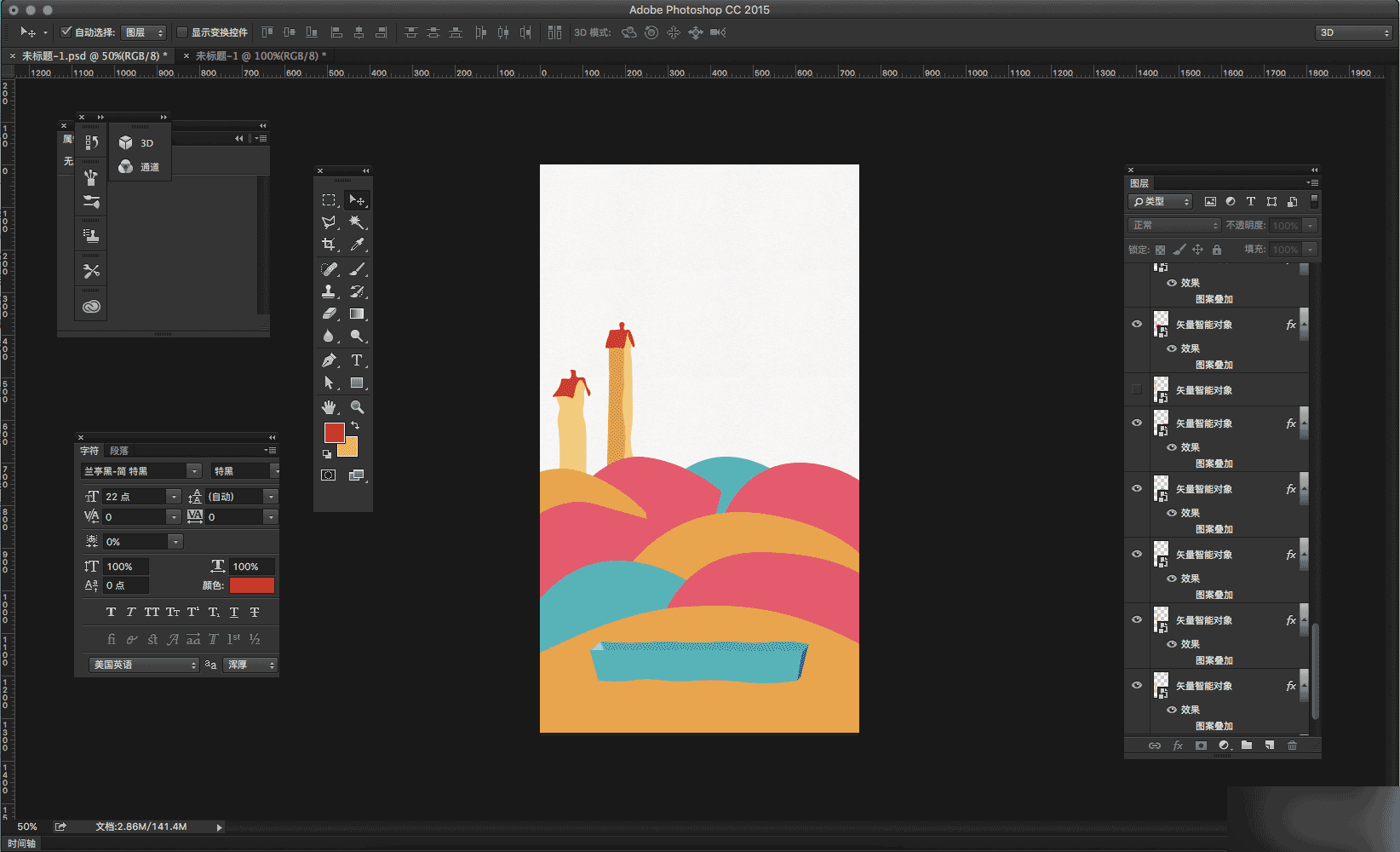Click the Delete layer trash icon
The width and height of the screenshot is (1400, 852).
1292,745
